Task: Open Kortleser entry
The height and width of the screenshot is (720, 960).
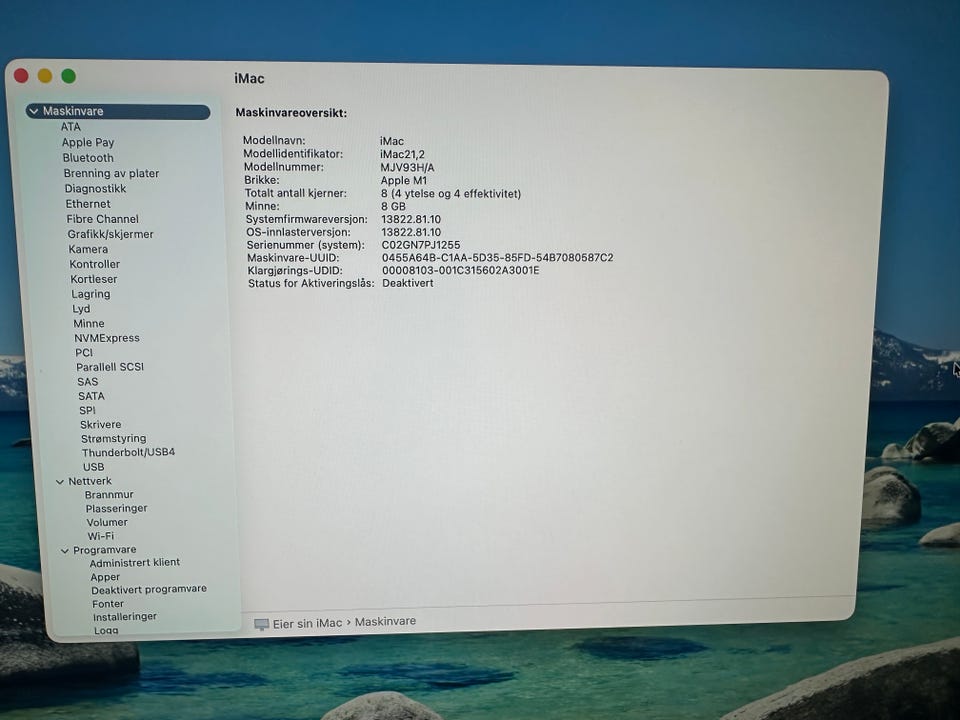Action: pyautogui.click(x=94, y=279)
